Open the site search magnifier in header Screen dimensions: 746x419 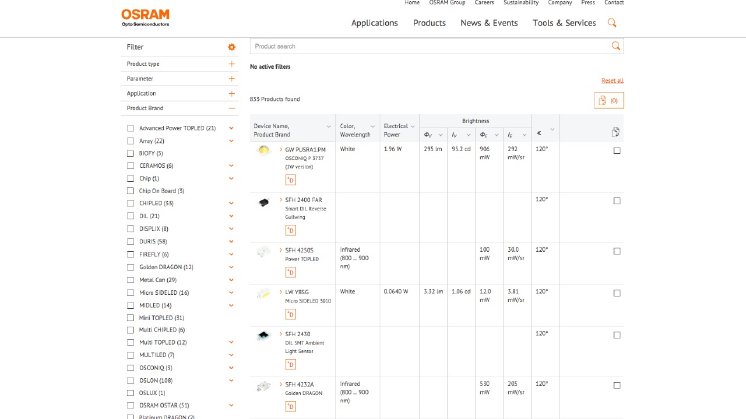(x=612, y=23)
